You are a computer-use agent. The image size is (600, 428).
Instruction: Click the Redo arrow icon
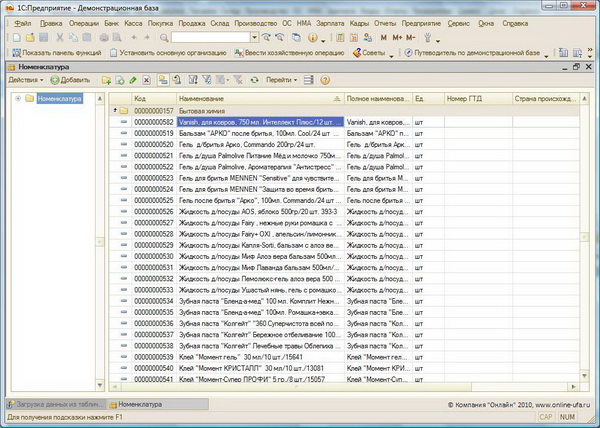[147, 37]
